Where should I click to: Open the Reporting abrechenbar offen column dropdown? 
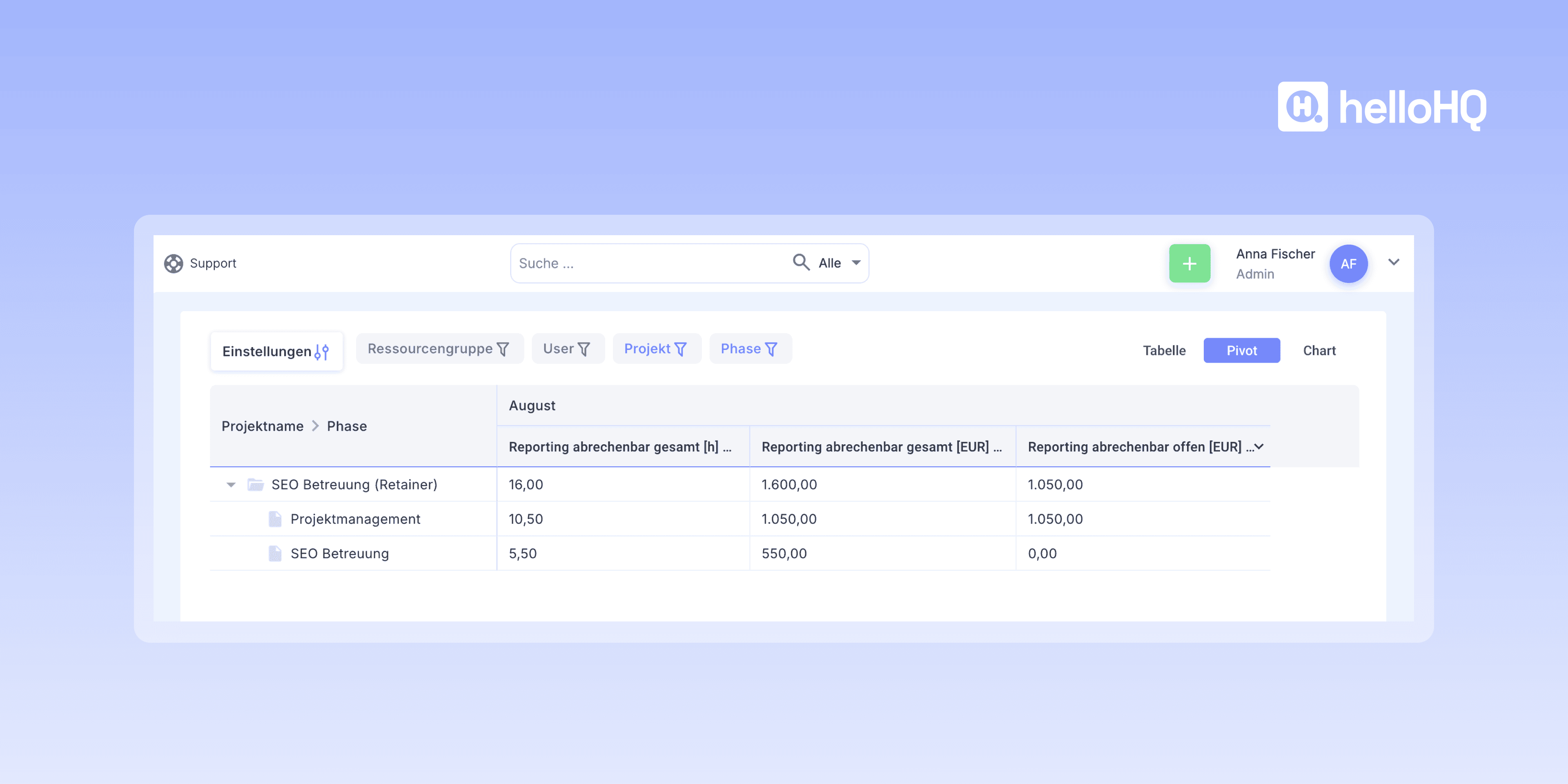coord(1259,447)
